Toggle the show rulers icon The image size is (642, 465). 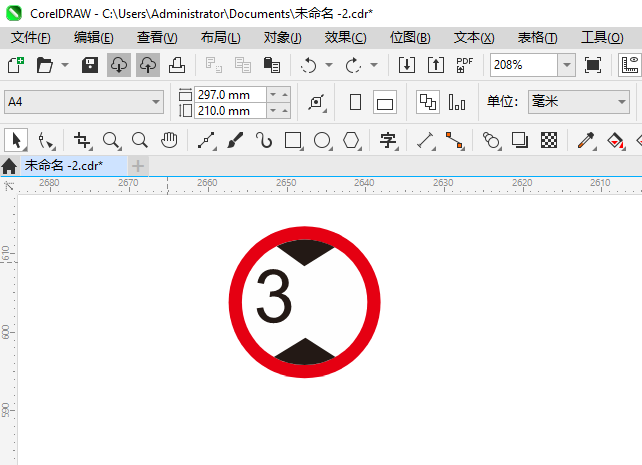[630, 65]
